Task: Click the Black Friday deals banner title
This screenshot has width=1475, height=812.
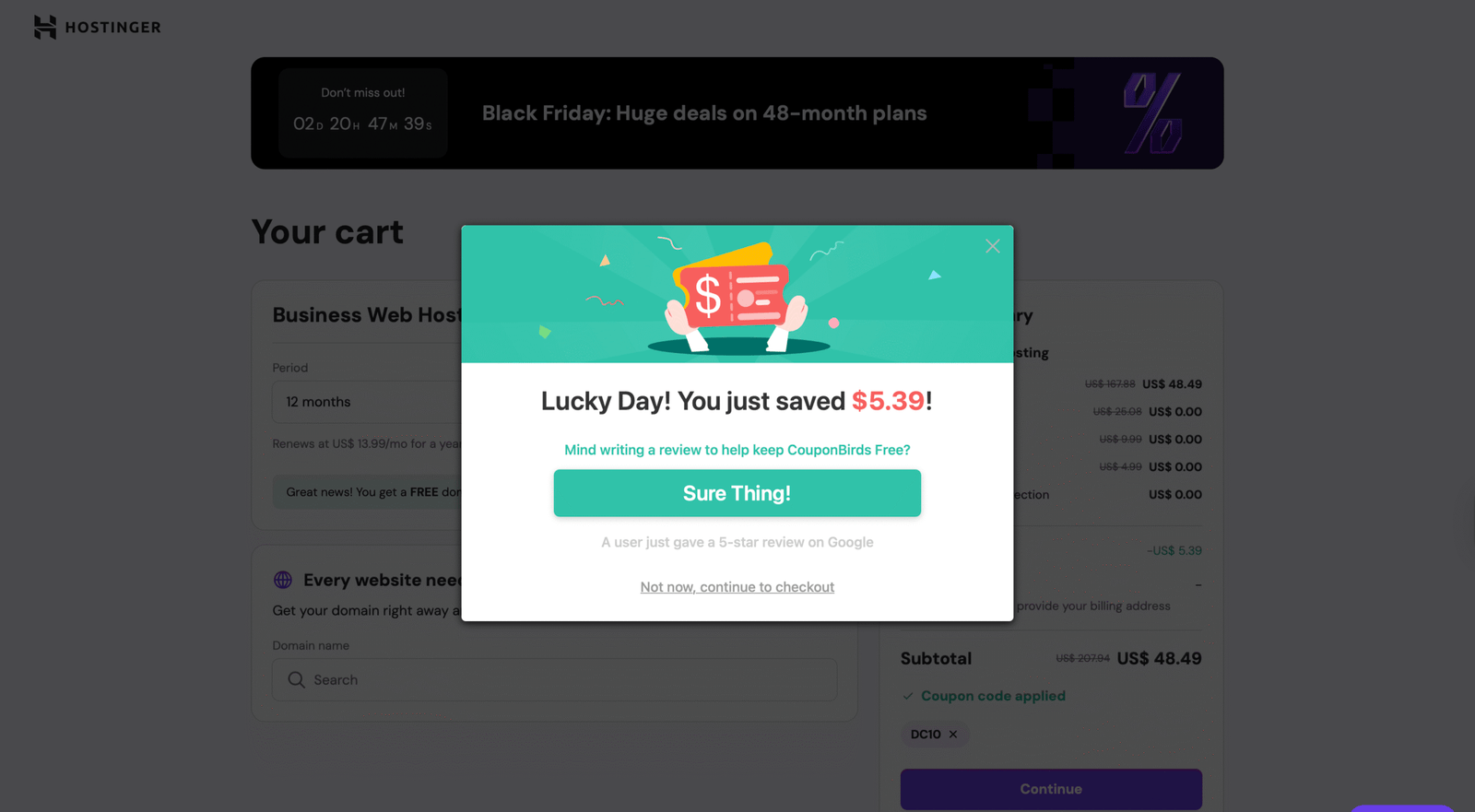Action: click(x=704, y=113)
